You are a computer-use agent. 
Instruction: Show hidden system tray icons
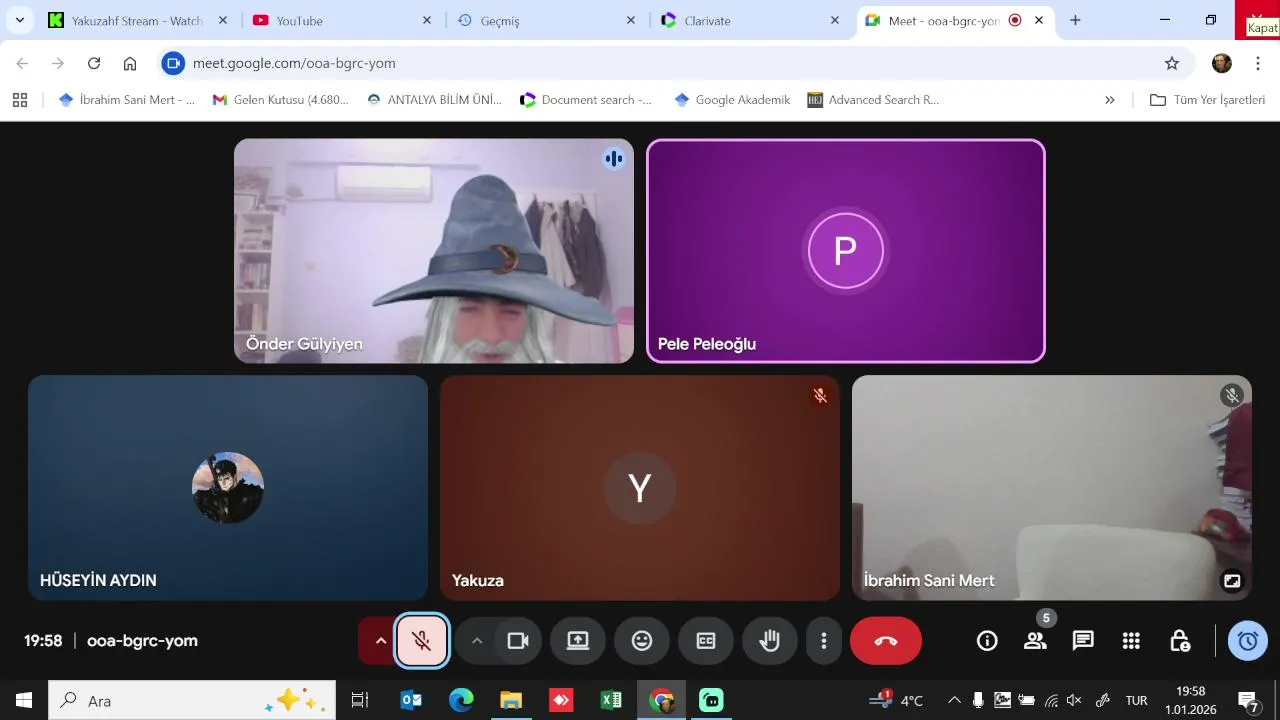(x=954, y=700)
